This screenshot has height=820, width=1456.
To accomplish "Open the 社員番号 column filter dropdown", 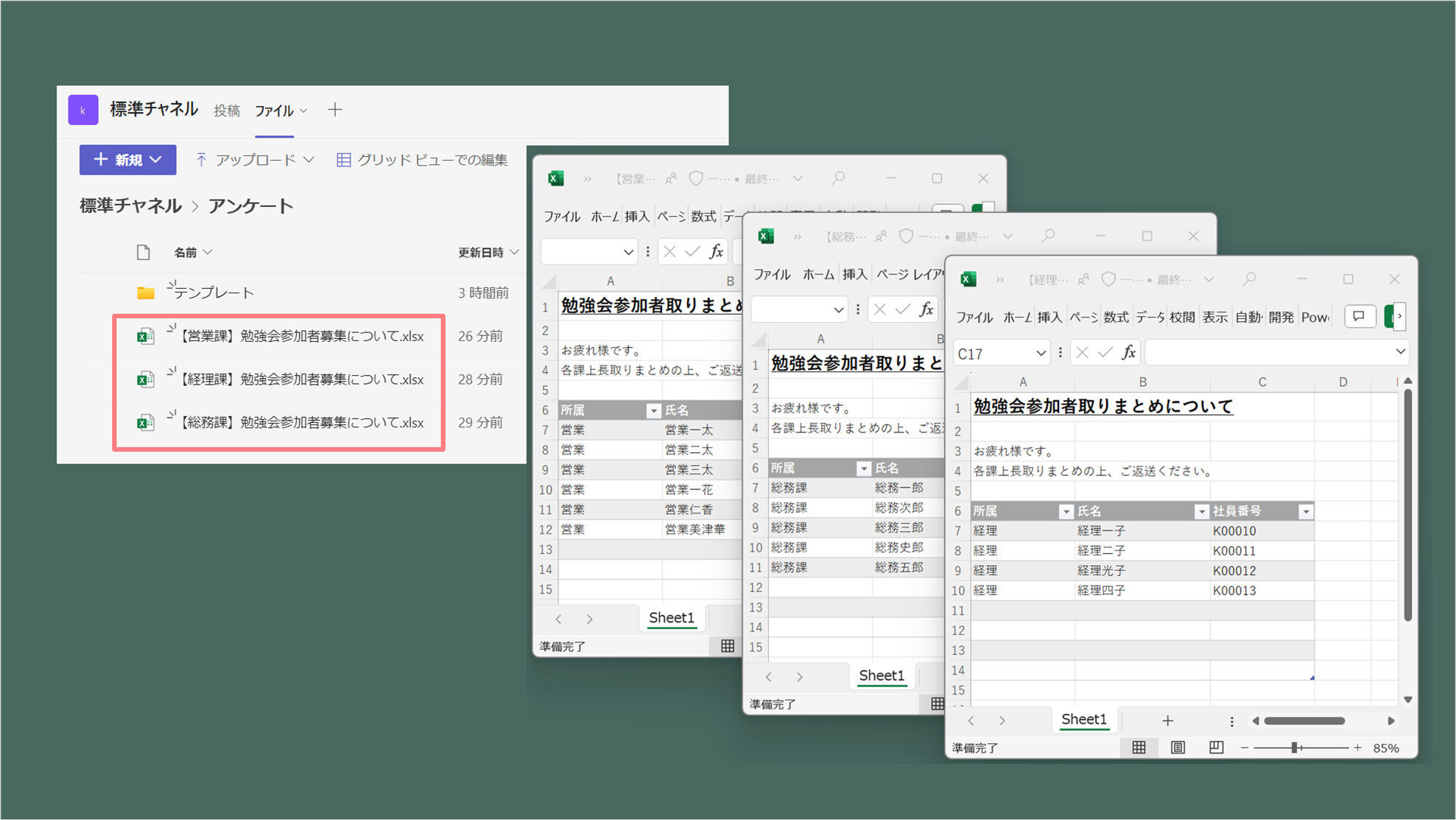I will (1305, 511).
